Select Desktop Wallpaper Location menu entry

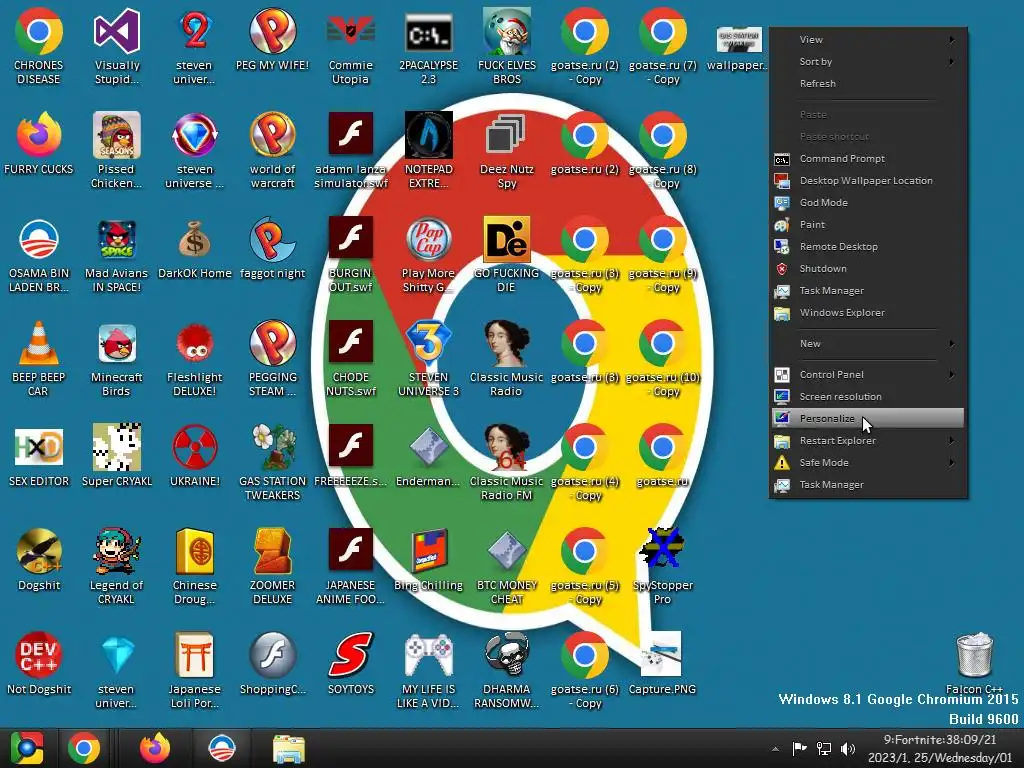point(868,181)
